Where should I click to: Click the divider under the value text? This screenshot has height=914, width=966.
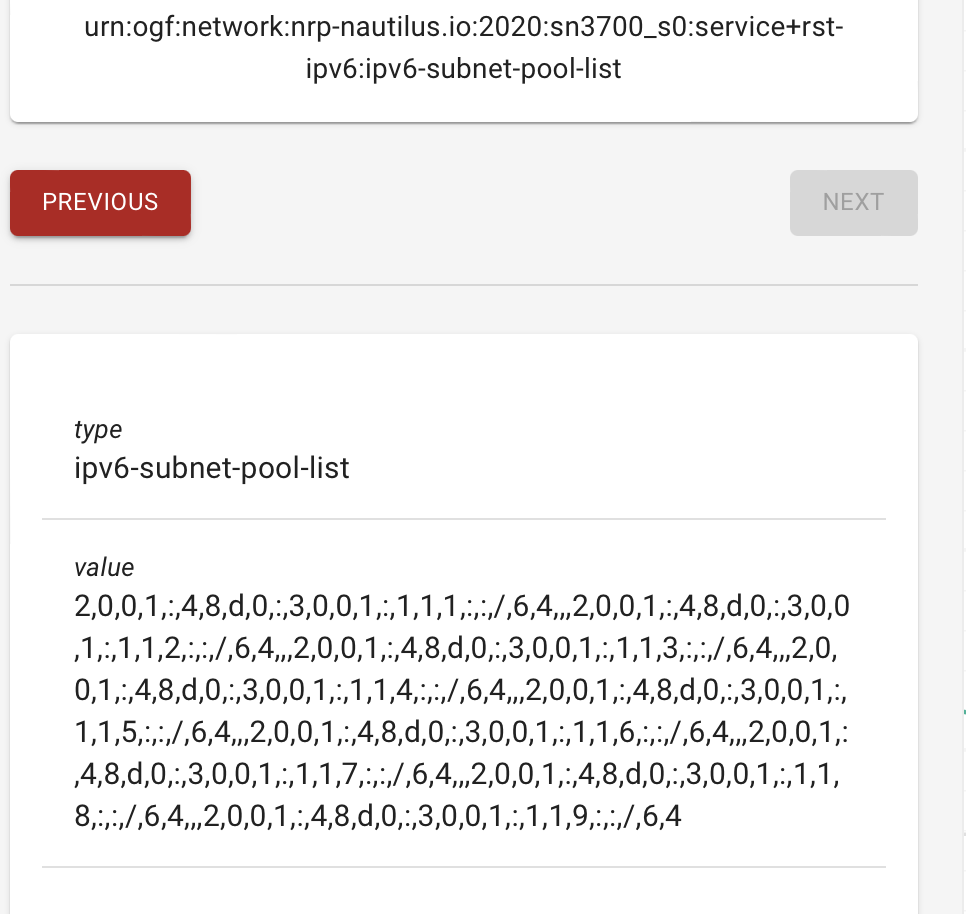point(463,863)
